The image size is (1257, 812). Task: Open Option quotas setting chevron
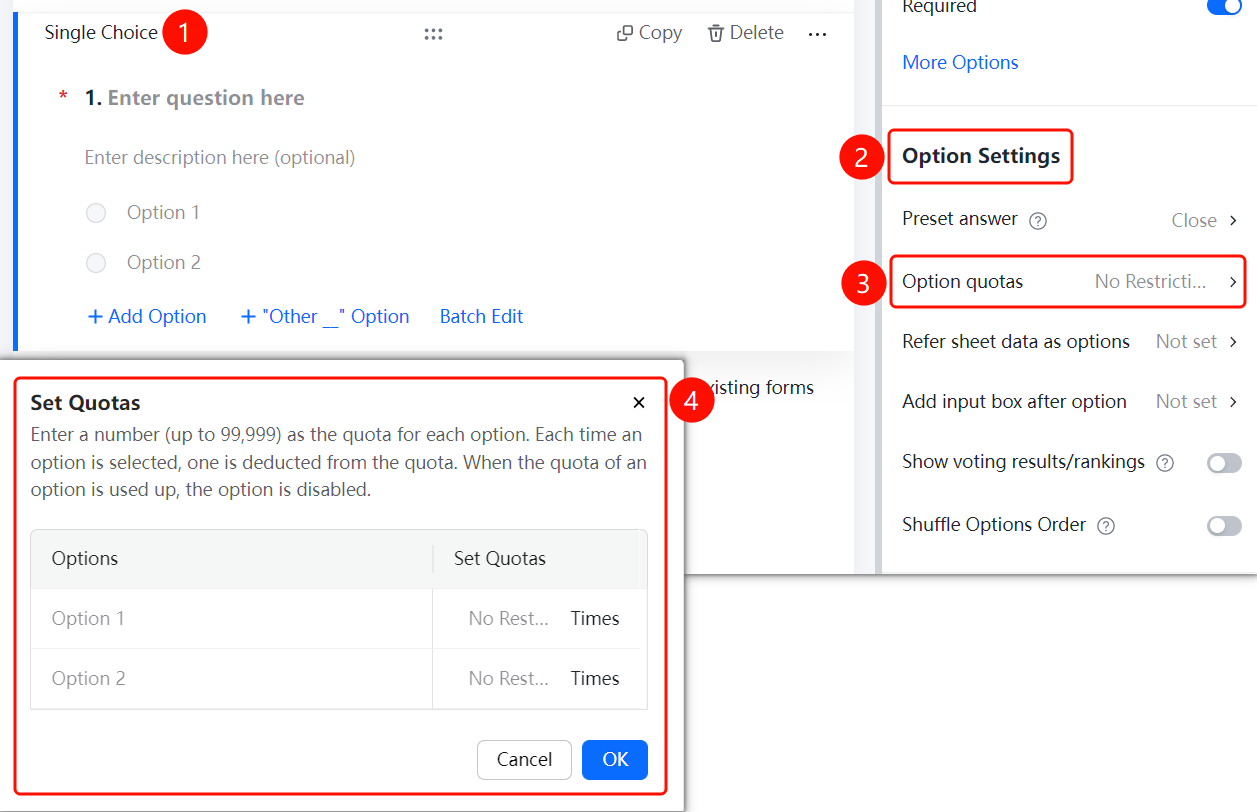point(1233,282)
